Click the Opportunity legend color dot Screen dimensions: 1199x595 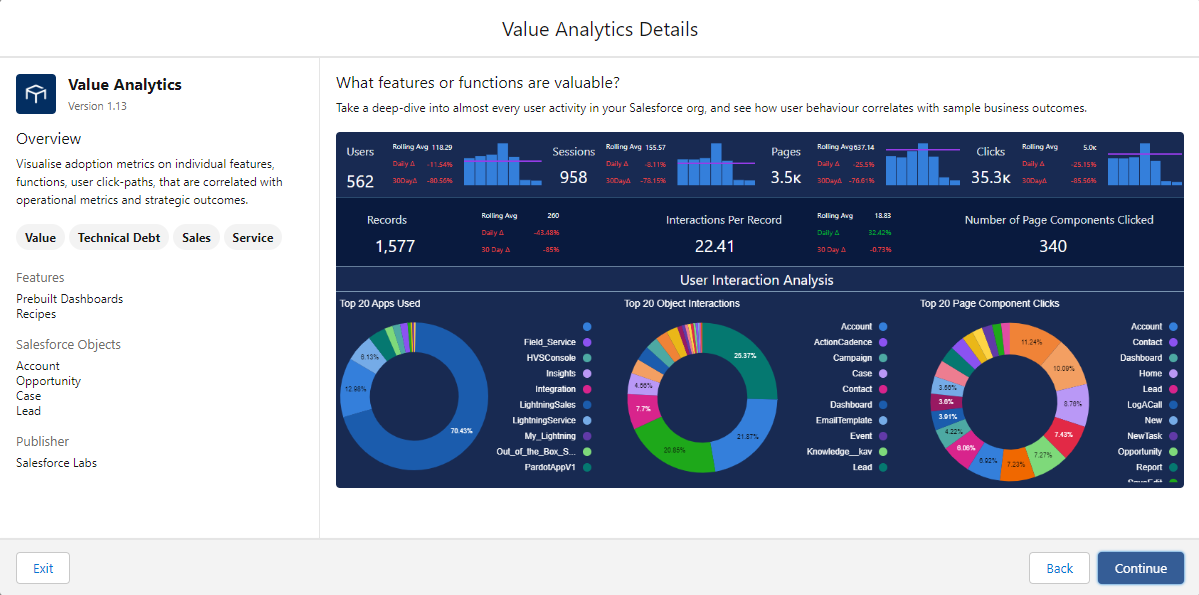(x=1172, y=452)
